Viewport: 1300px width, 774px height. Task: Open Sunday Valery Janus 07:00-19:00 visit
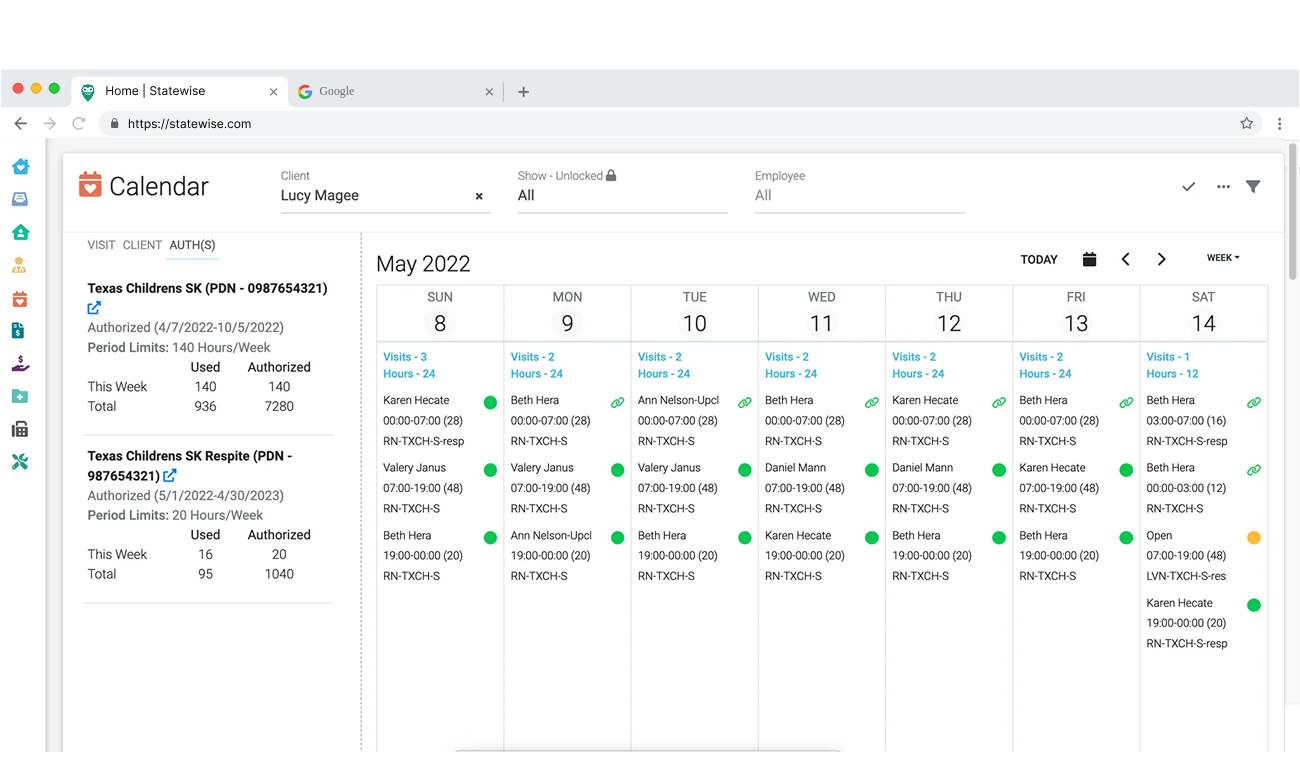(440, 488)
